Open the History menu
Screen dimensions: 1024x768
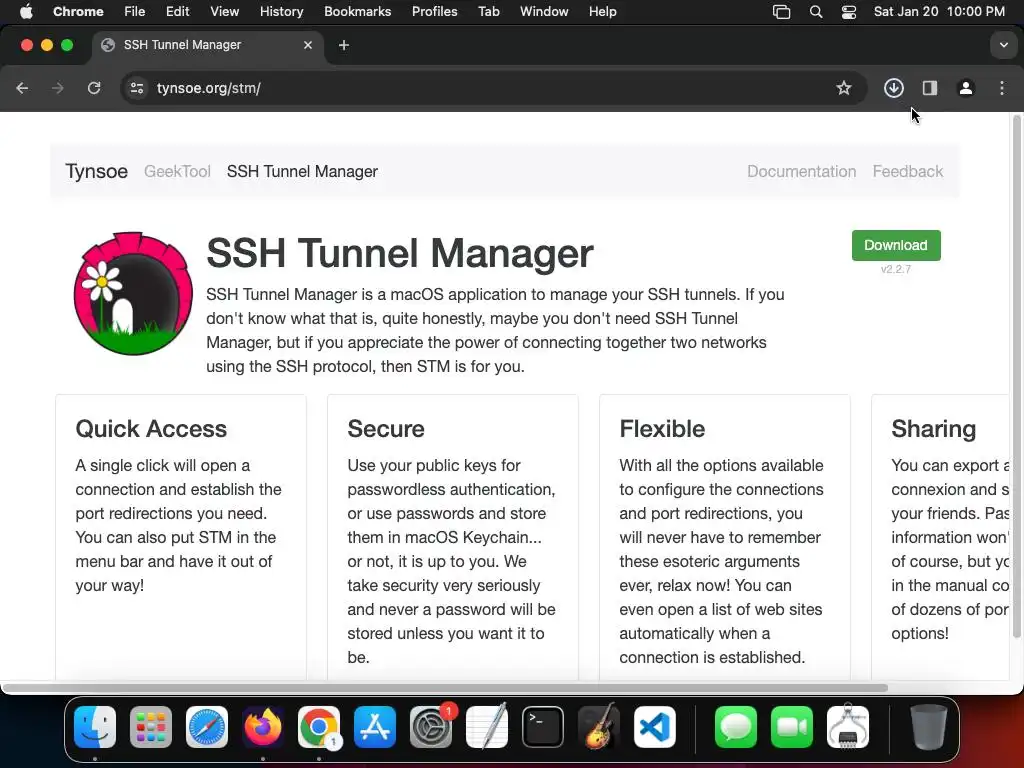[281, 11]
